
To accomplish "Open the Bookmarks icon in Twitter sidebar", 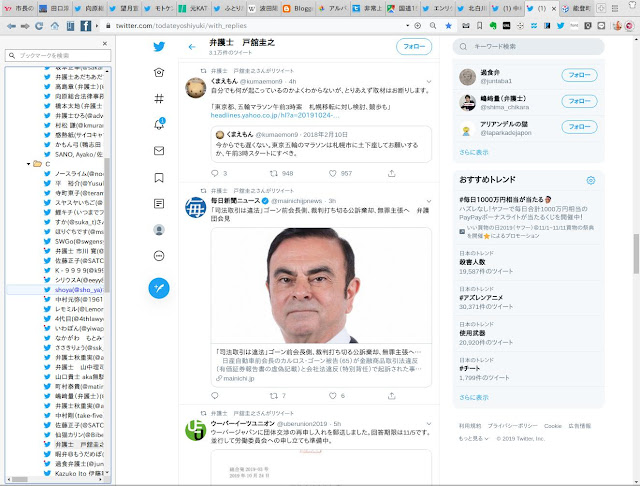I will tap(159, 178).
